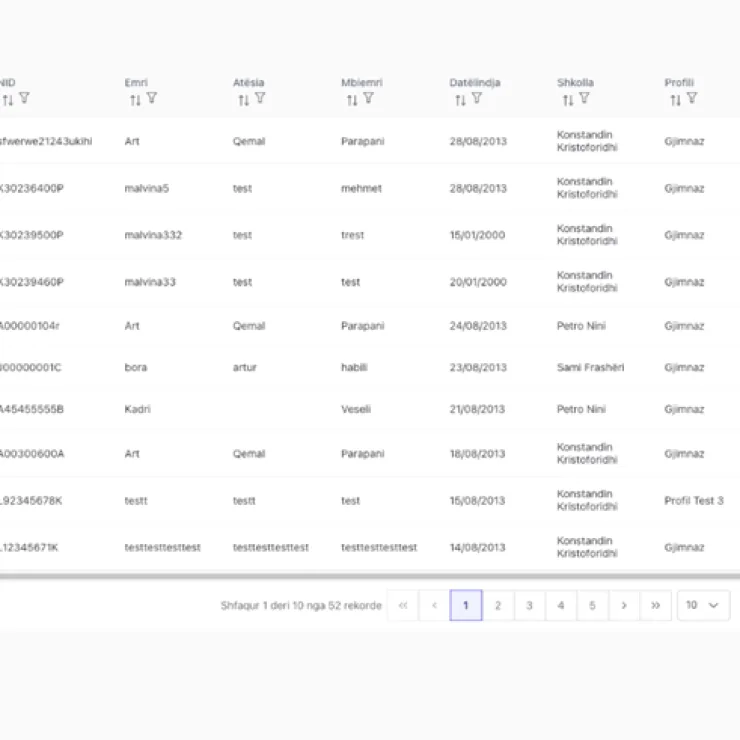Screen dimensions: 740x740
Task: Click surname cell 'Veseli'
Action: coord(356,409)
